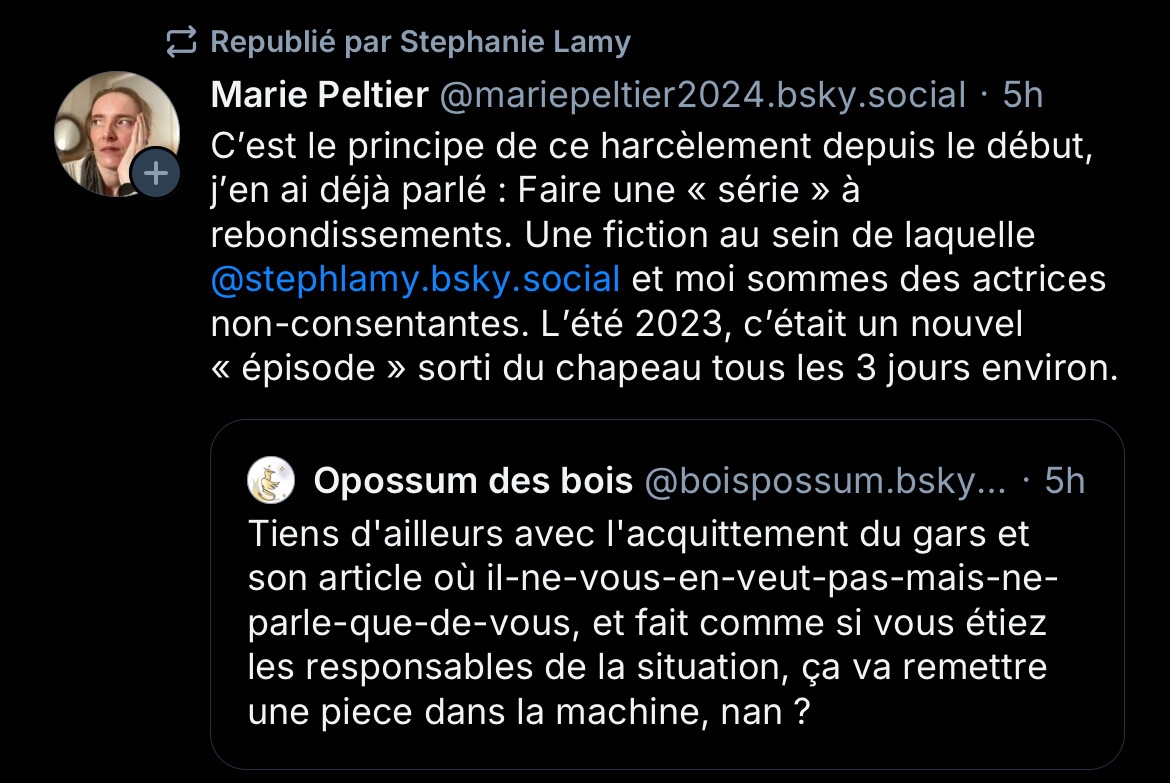Open Opossum des bois display name
This screenshot has width=1170, height=783.
473,481
